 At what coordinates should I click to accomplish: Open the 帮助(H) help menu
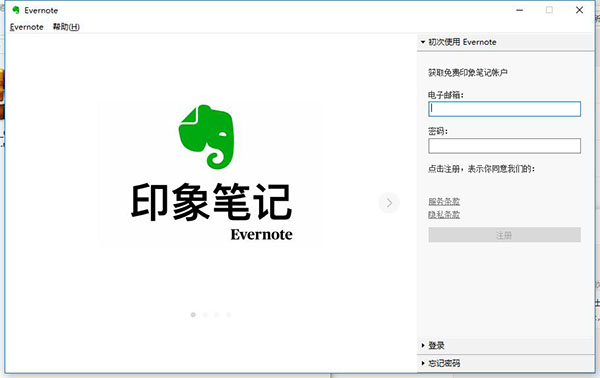click(66, 27)
